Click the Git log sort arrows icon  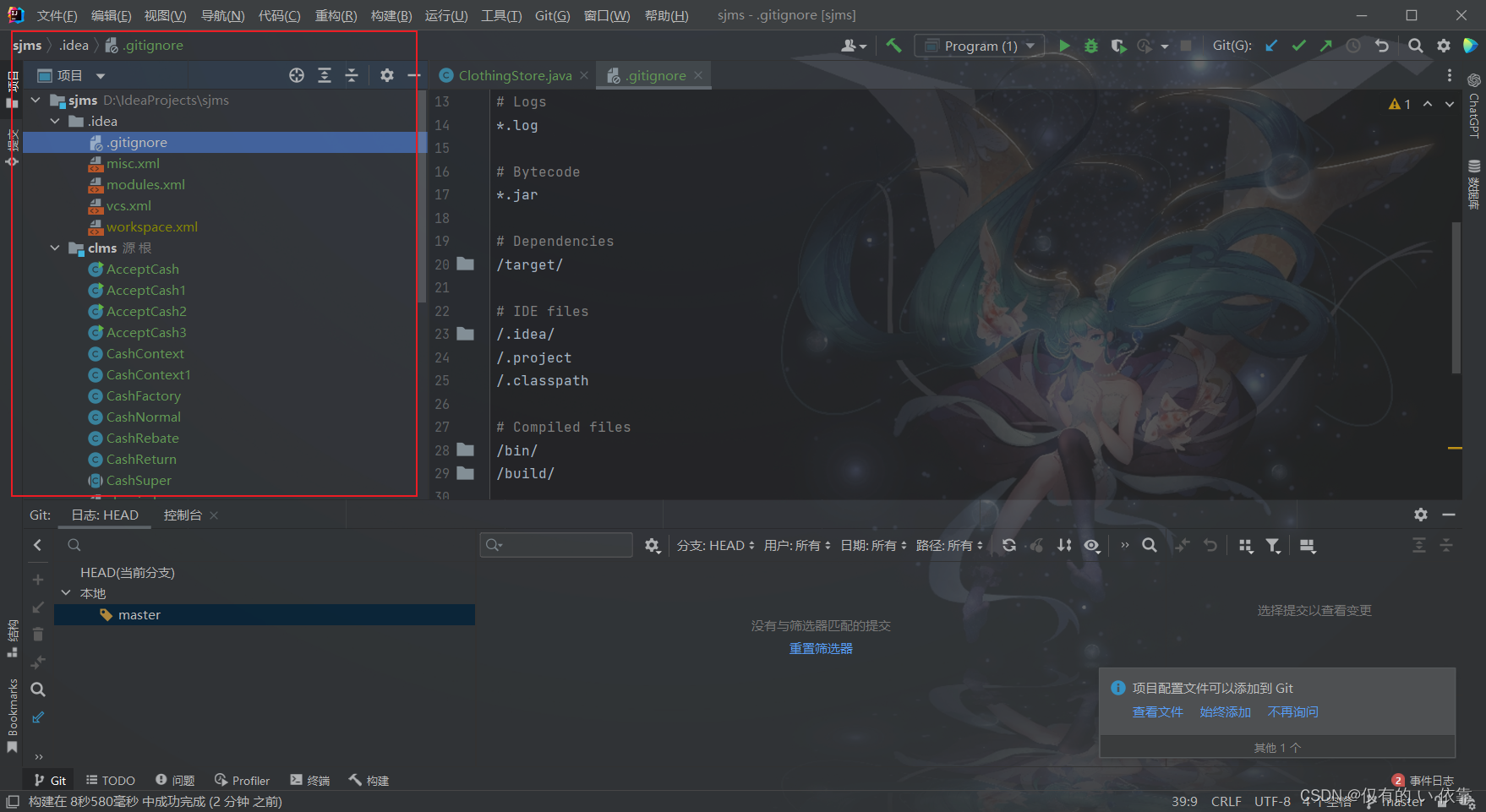1064,546
